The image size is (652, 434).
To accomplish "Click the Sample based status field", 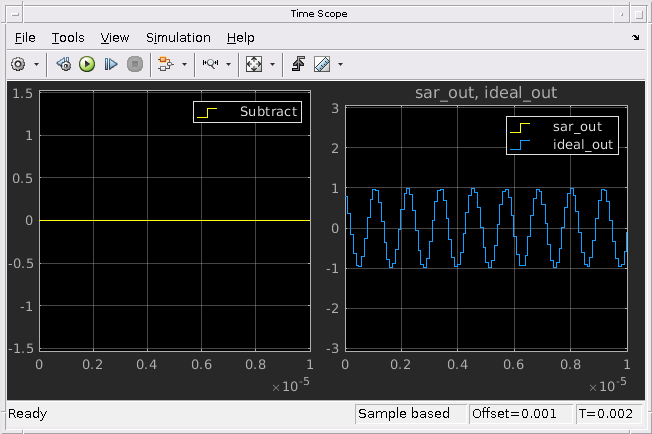I will pyautogui.click(x=411, y=414).
